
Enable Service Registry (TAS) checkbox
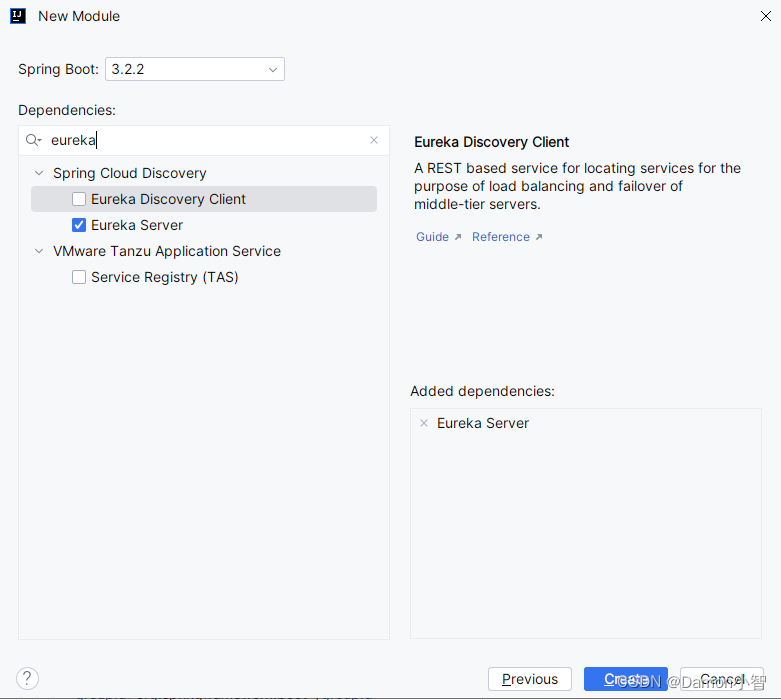coord(79,277)
